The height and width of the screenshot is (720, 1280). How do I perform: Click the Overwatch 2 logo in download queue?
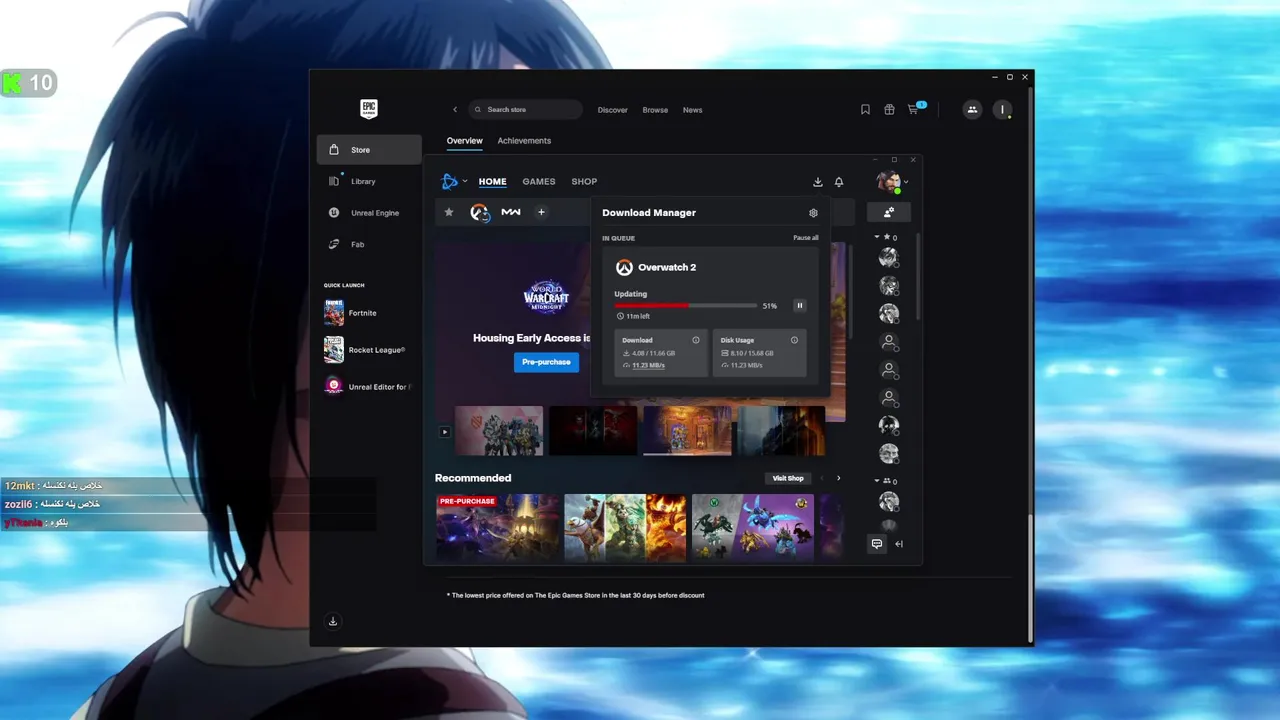tap(624, 267)
